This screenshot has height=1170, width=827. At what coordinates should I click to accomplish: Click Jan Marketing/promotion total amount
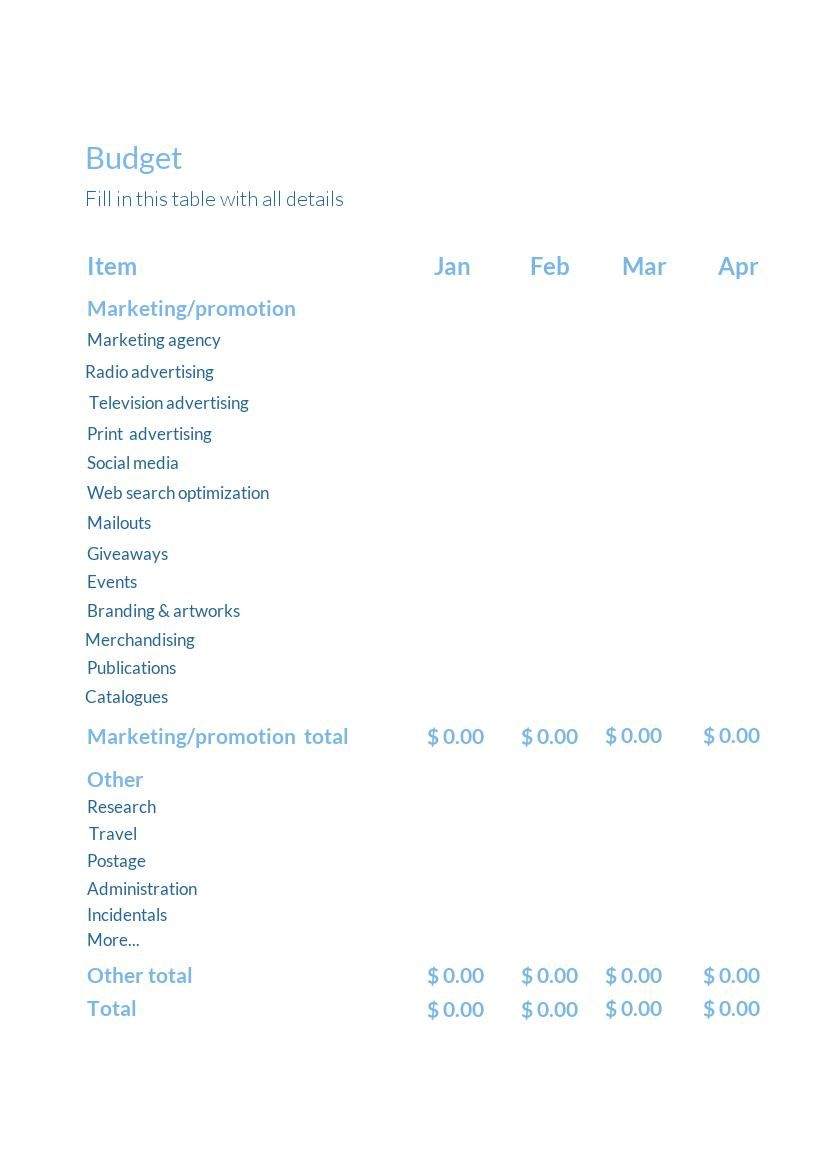pos(455,736)
